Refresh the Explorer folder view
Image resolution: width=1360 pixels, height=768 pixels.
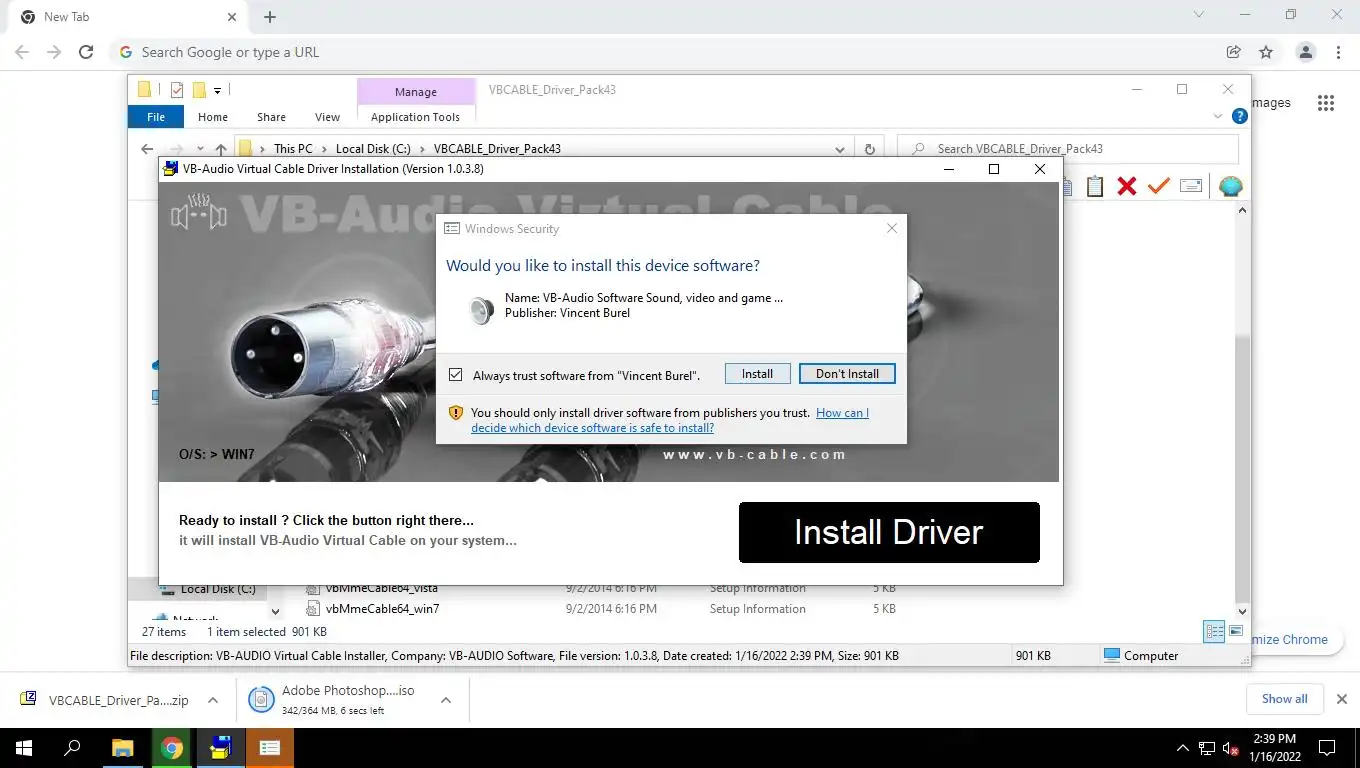869,149
